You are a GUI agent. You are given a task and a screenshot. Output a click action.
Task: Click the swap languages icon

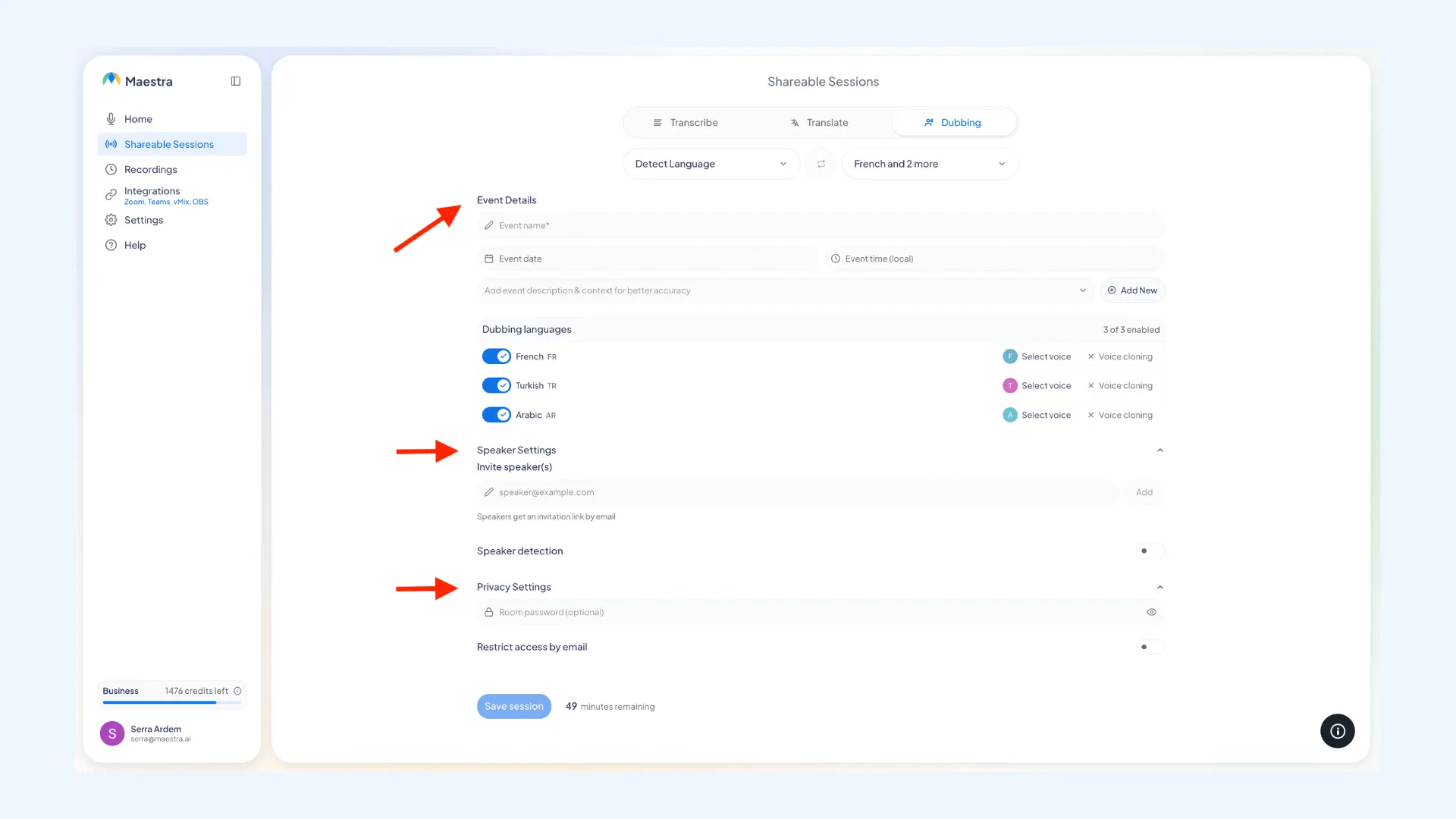pyautogui.click(x=821, y=164)
